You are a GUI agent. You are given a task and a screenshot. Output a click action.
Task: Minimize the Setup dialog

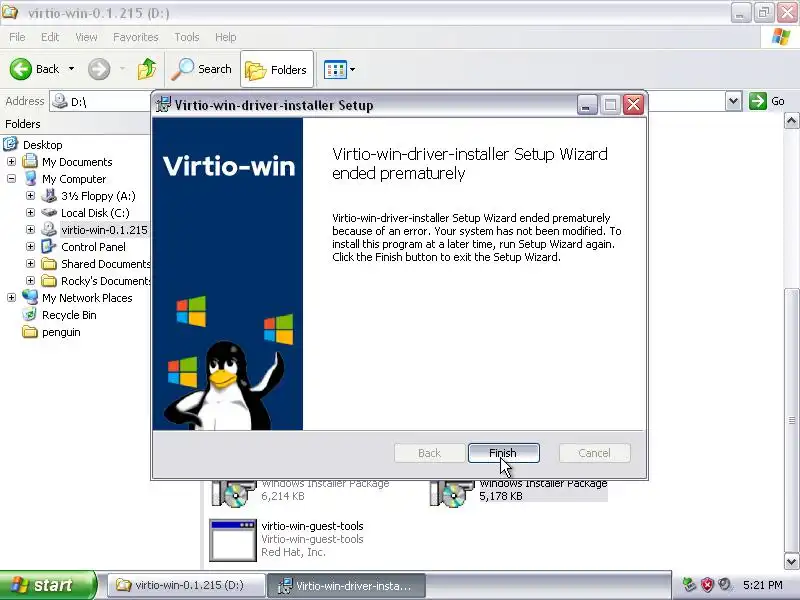click(587, 105)
